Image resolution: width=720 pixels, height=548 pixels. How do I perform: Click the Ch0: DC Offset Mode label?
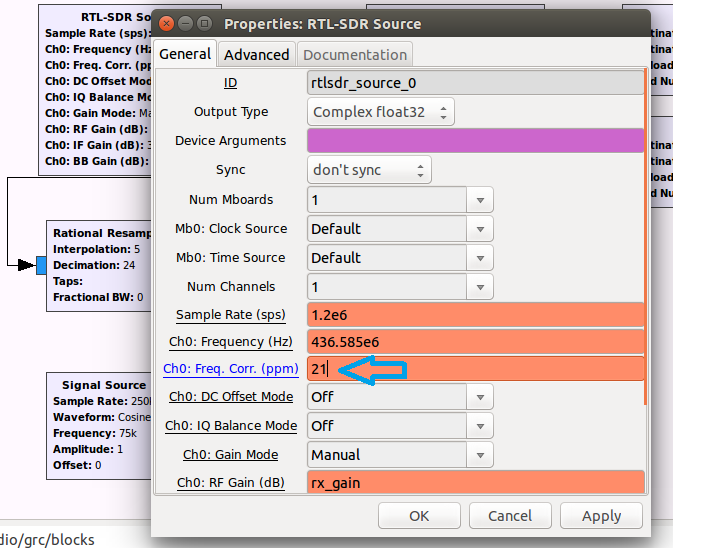tap(231, 396)
